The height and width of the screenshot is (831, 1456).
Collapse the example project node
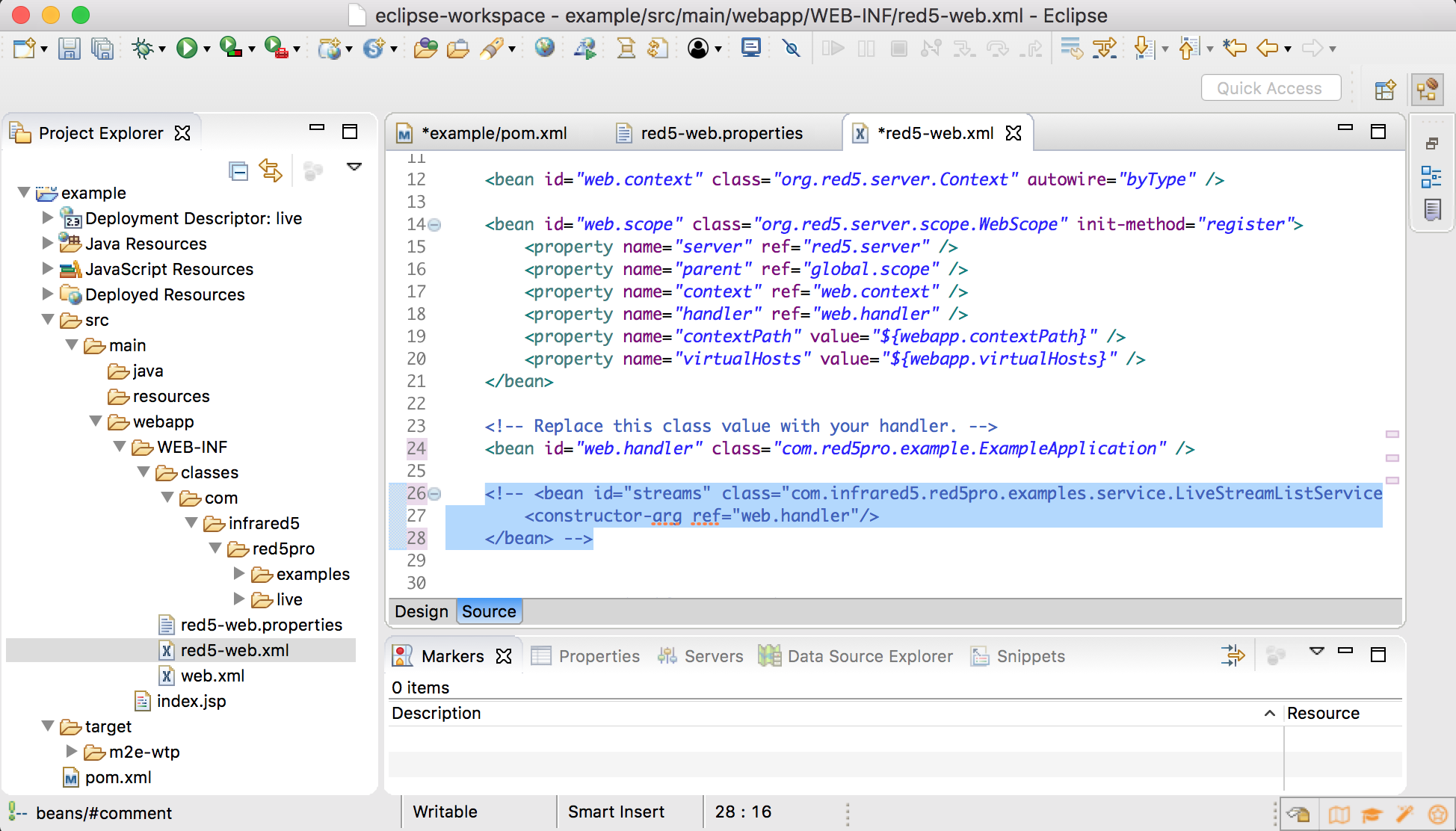(x=24, y=193)
